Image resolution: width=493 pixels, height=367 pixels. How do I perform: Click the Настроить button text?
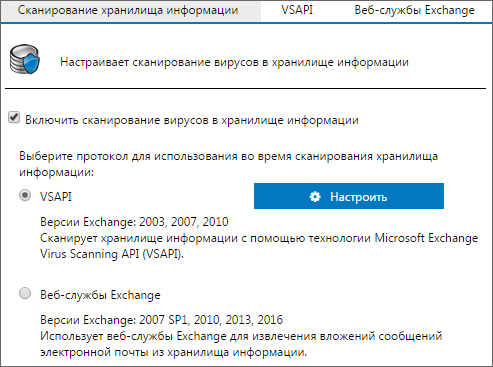[359, 197]
